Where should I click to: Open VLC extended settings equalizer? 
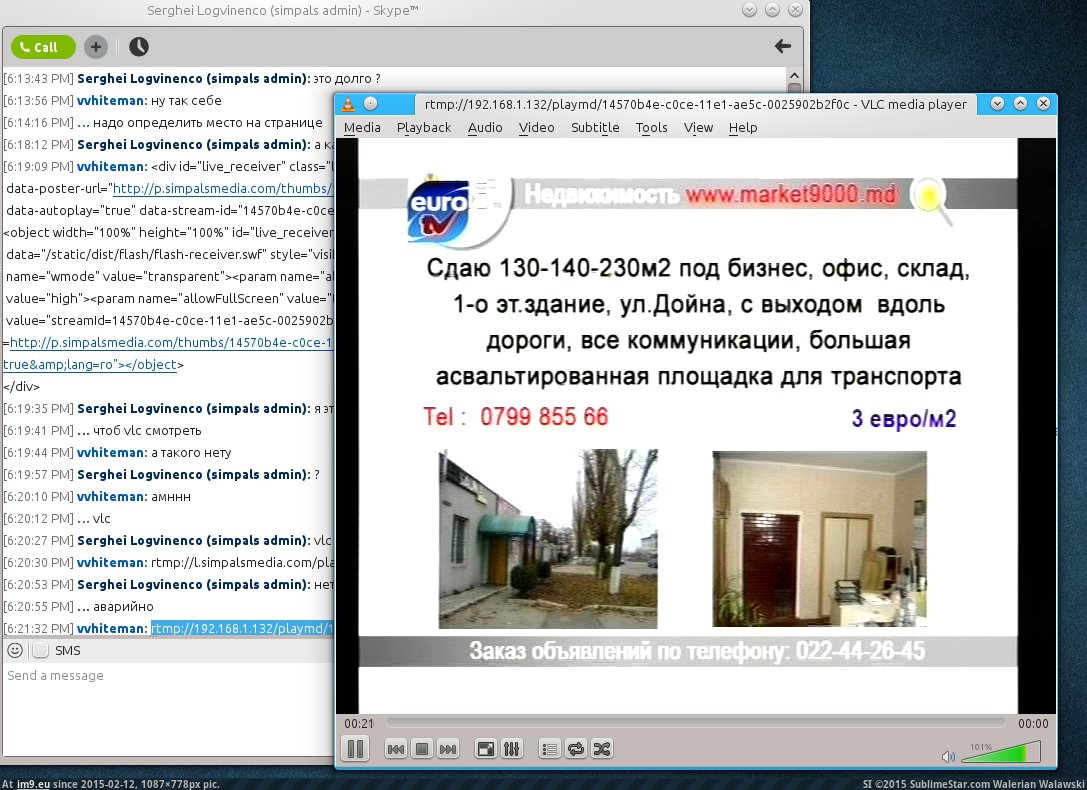511,749
